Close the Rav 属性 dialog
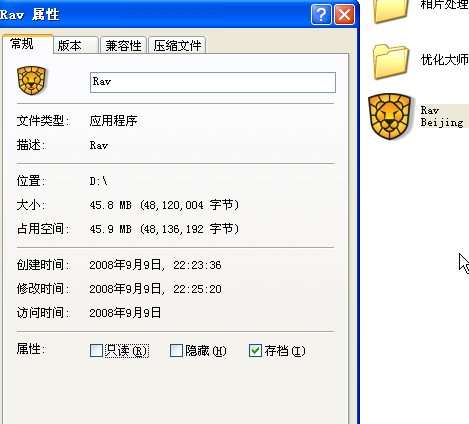Viewport: 469px width, 424px height. pyautogui.click(x=344, y=15)
